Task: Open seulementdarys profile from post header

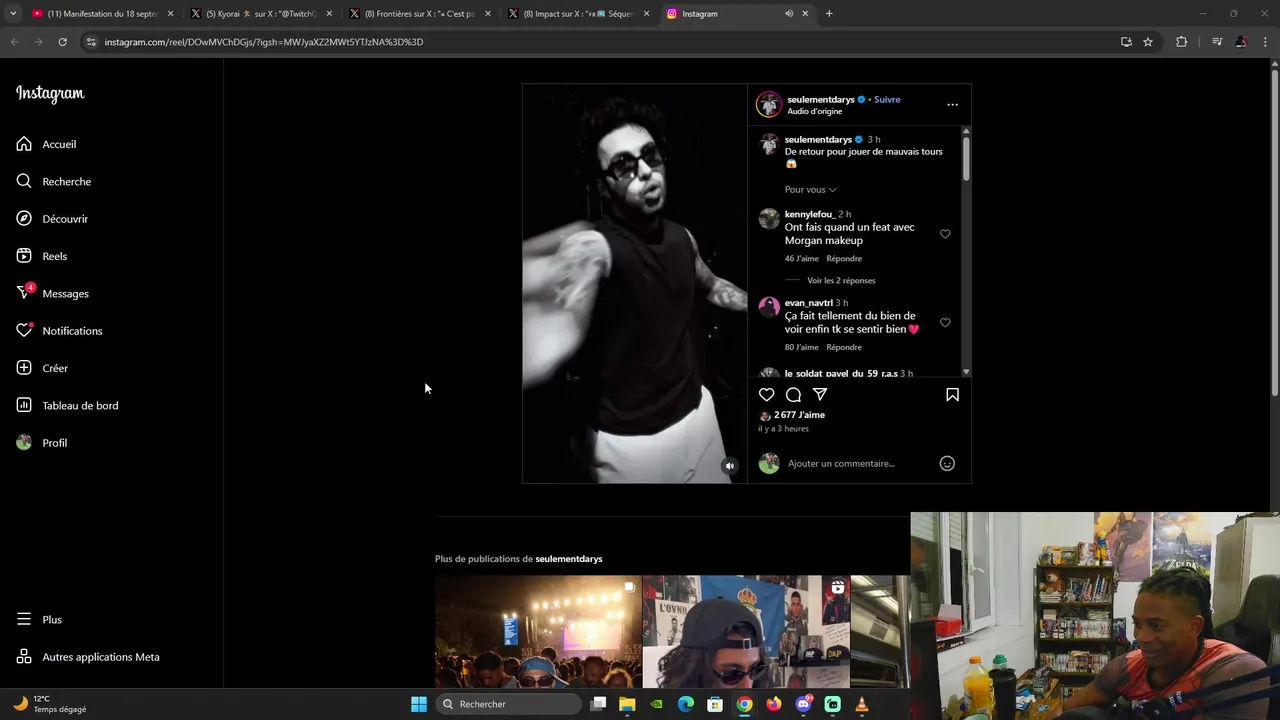Action: 821,99
